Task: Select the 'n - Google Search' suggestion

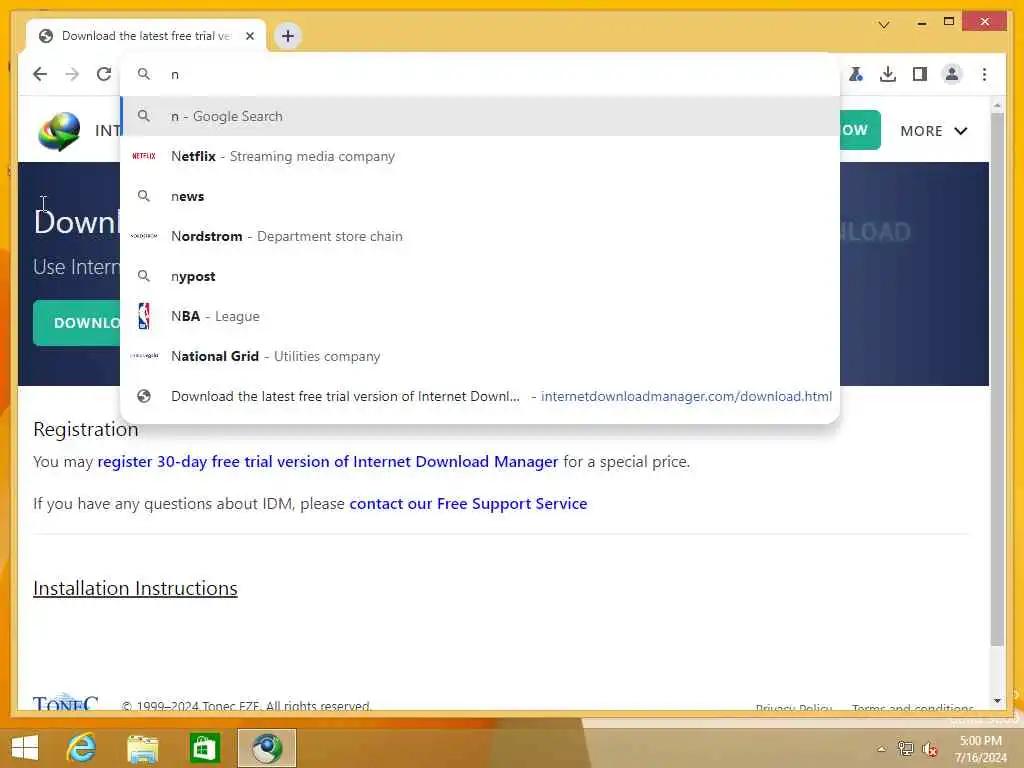Action: tap(480, 116)
